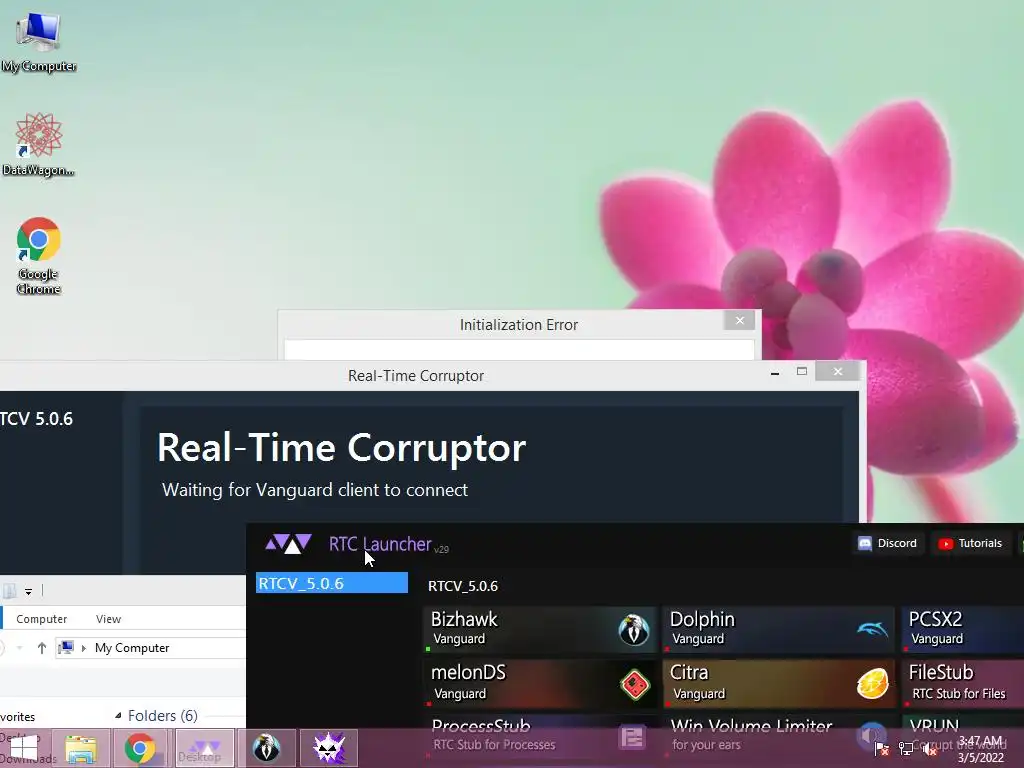Open the DataWagon desktop shortcut
Image resolution: width=1024 pixels, height=768 pixels.
[x=39, y=144]
